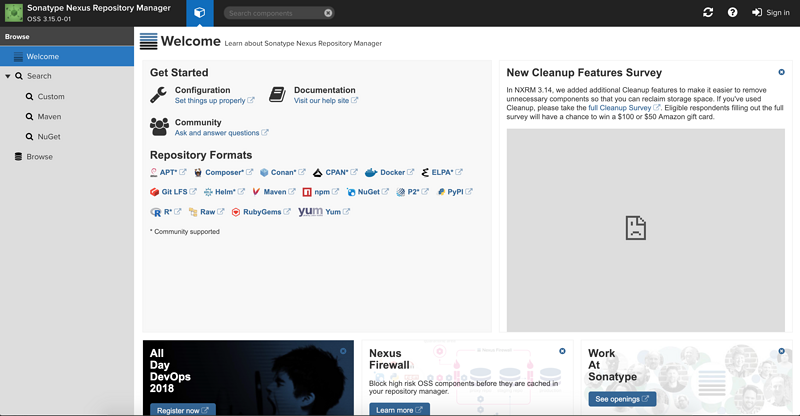Image resolution: width=800 pixels, height=416 pixels.
Task: Click Register now on All Day DevOps
Action: [x=183, y=410]
